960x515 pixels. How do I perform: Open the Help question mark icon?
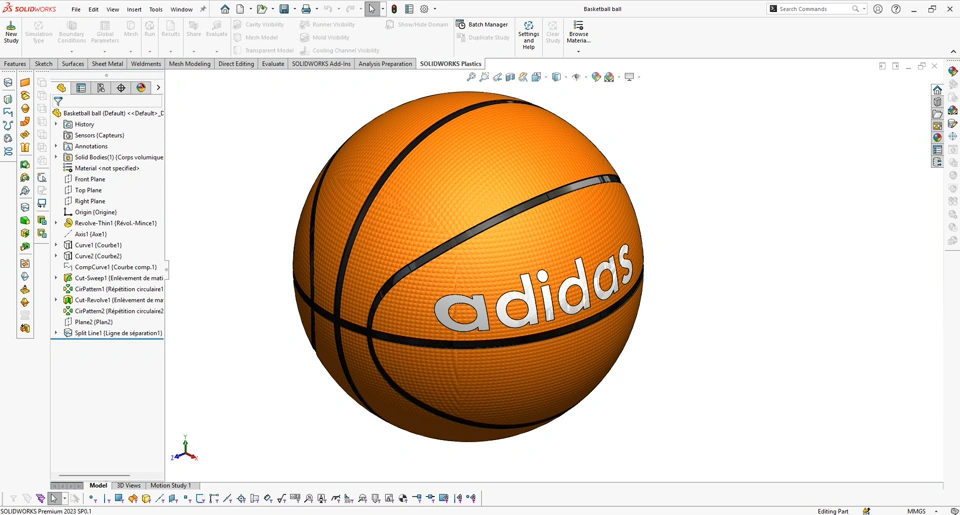(896, 9)
